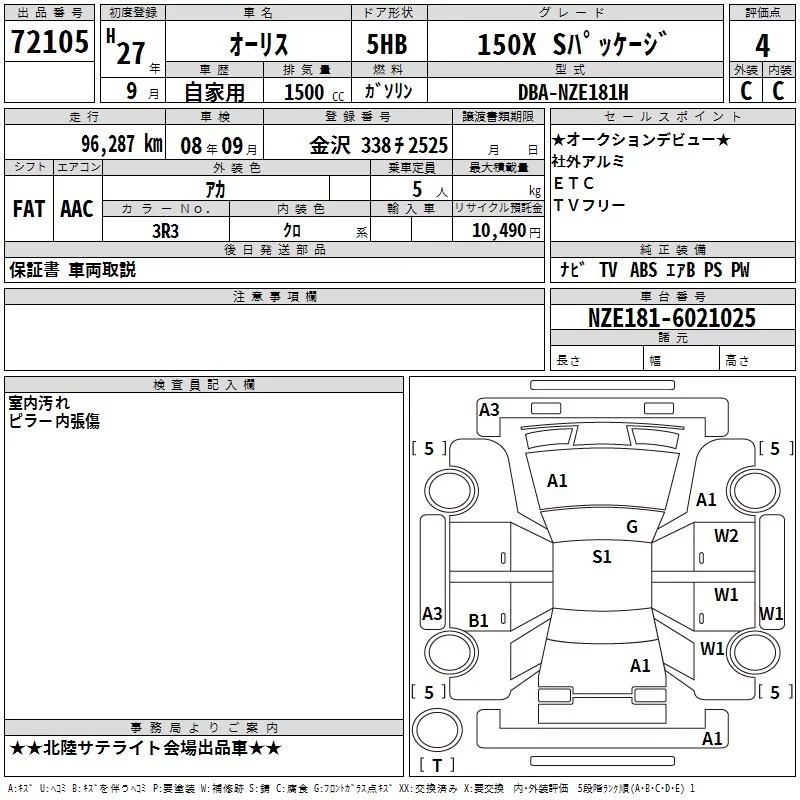Select the car name オーリス
The image size is (800, 800).
pos(259,44)
